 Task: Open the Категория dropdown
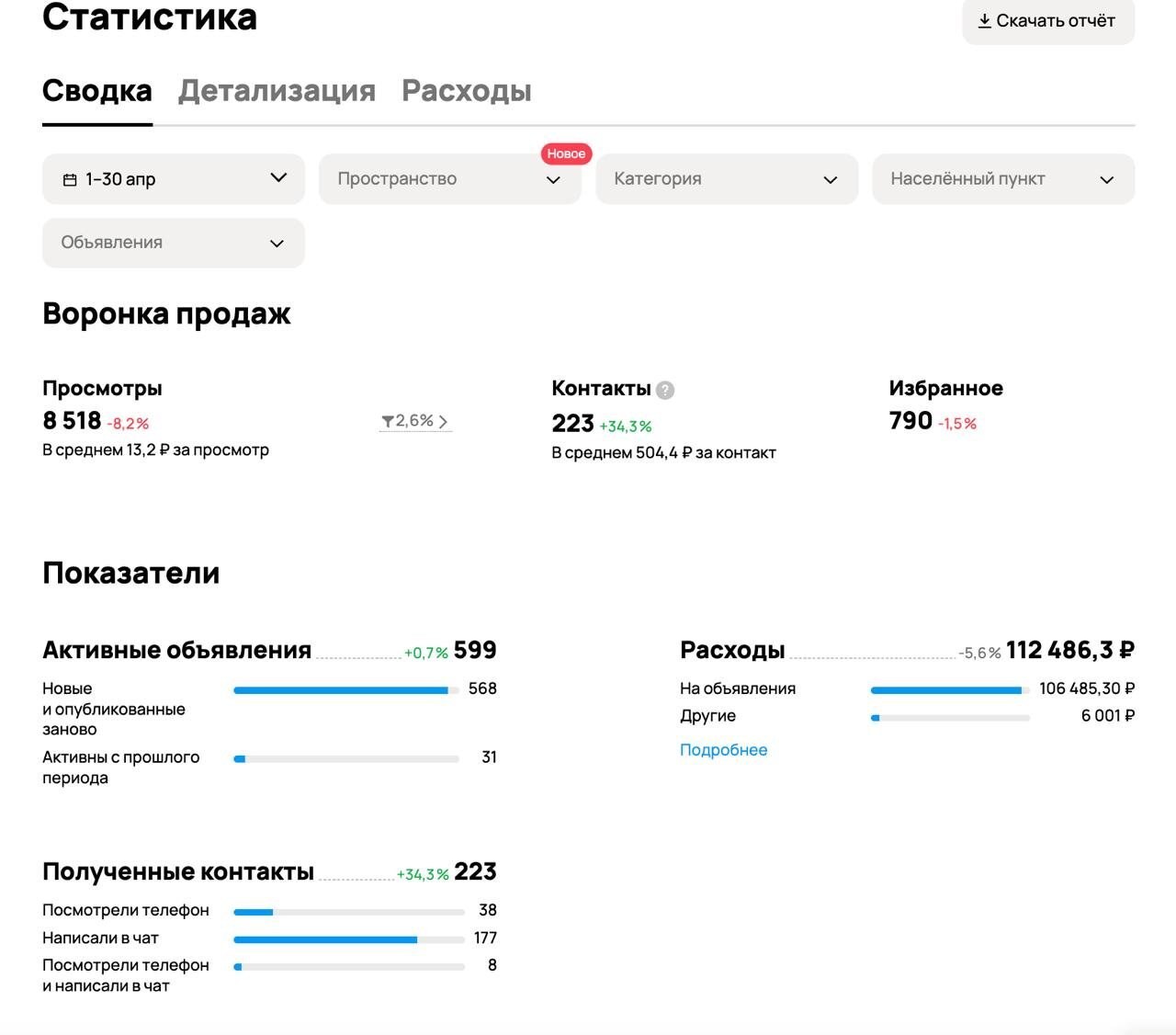click(727, 178)
